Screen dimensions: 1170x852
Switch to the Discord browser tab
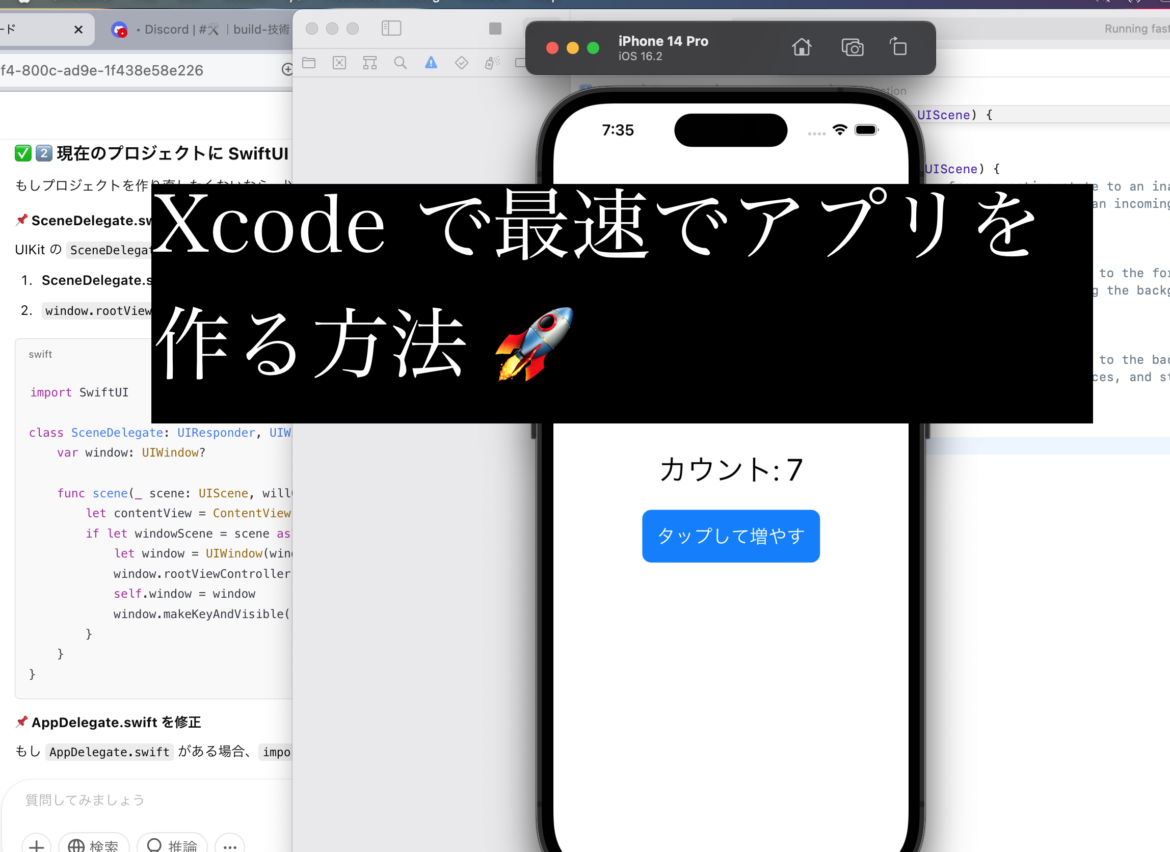(201, 29)
